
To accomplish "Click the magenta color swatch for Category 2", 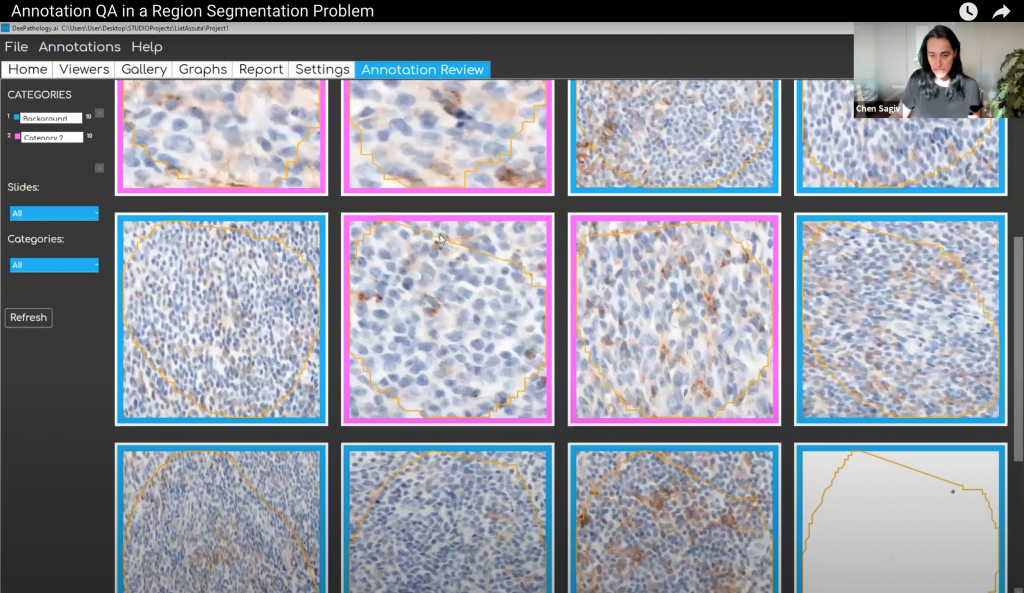I will click(x=18, y=136).
